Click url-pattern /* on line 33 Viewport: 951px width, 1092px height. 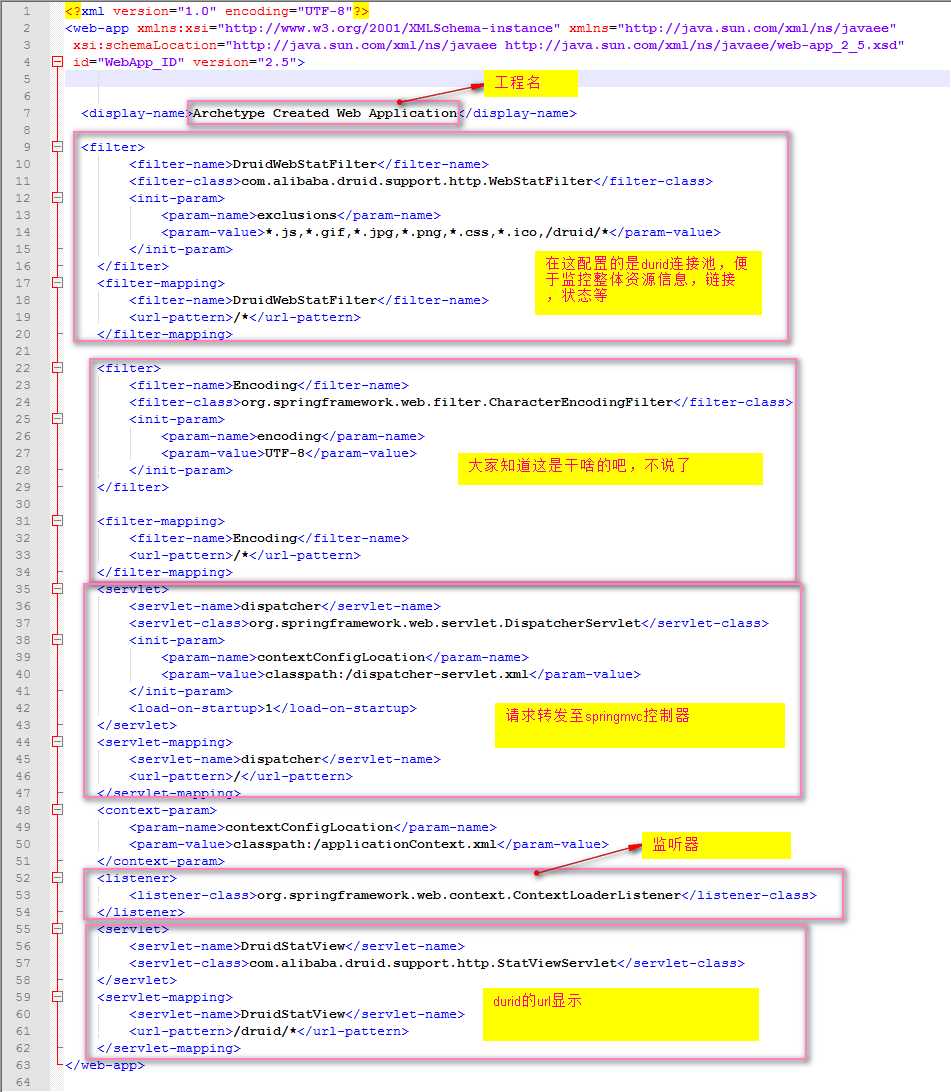(x=241, y=555)
